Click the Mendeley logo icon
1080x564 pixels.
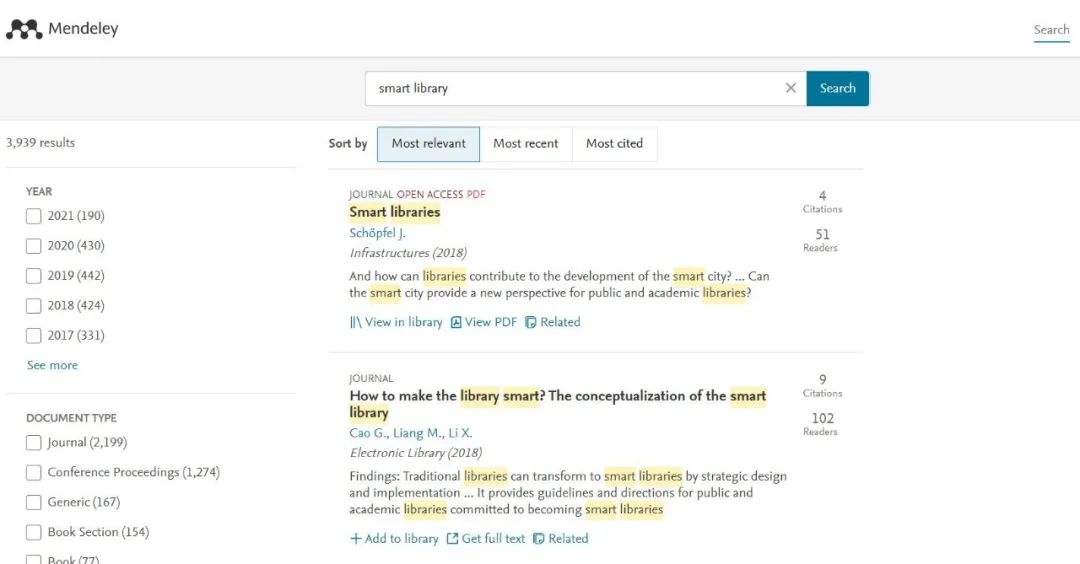coord(24,29)
